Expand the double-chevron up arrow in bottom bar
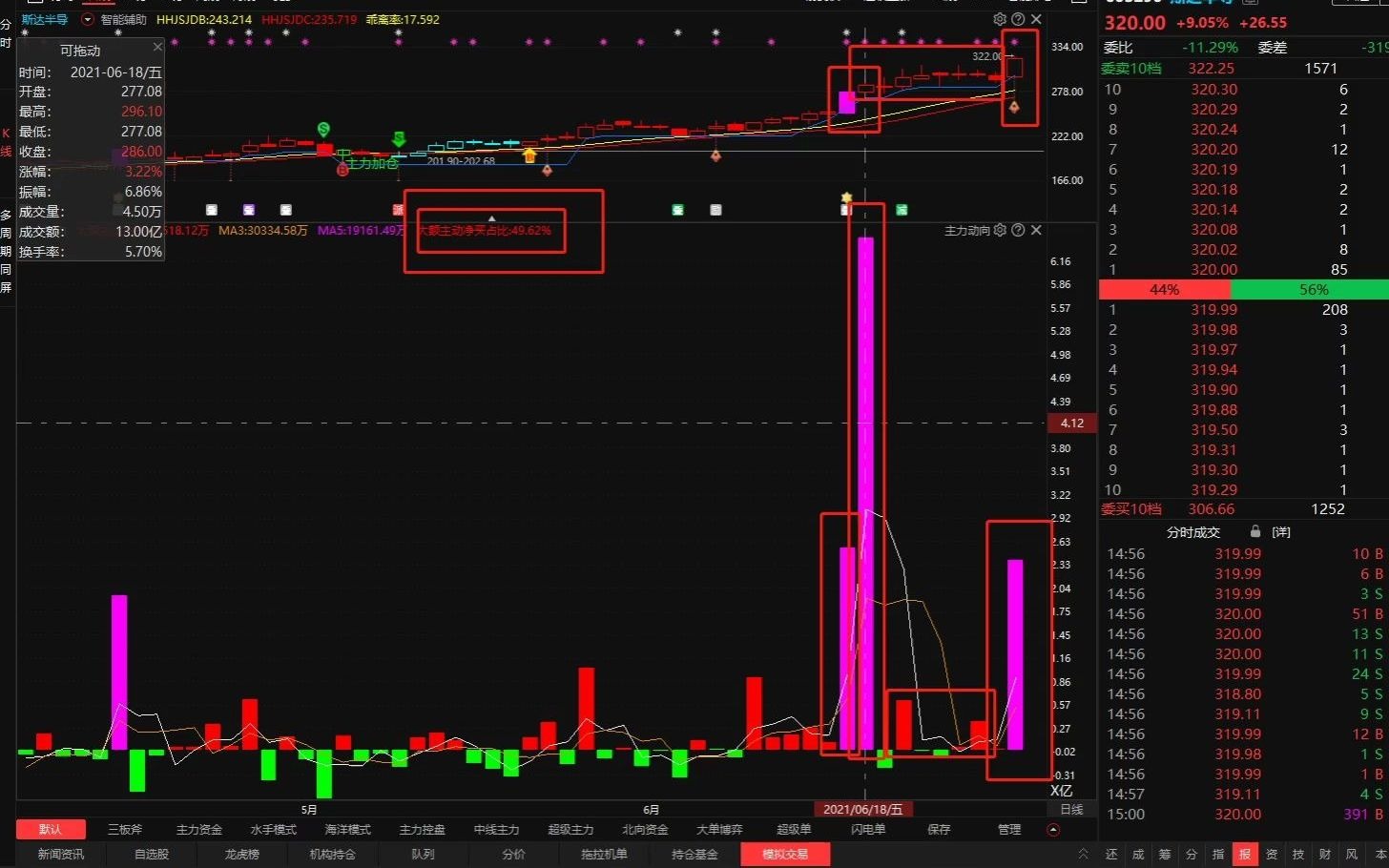This screenshot has width=1389, height=868. [1083, 854]
